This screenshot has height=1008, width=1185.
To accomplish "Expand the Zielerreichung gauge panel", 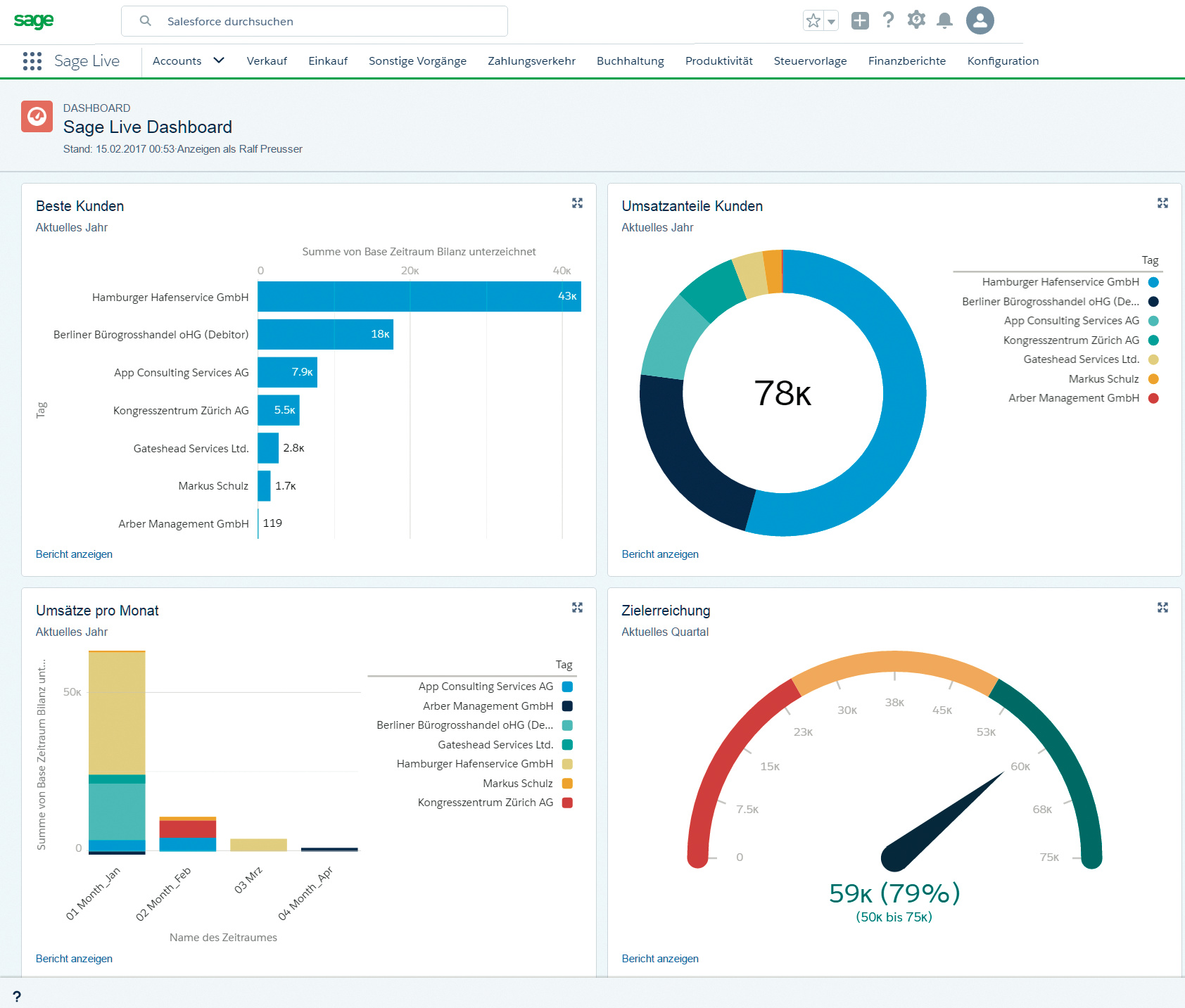I will pyautogui.click(x=1162, y=608).
